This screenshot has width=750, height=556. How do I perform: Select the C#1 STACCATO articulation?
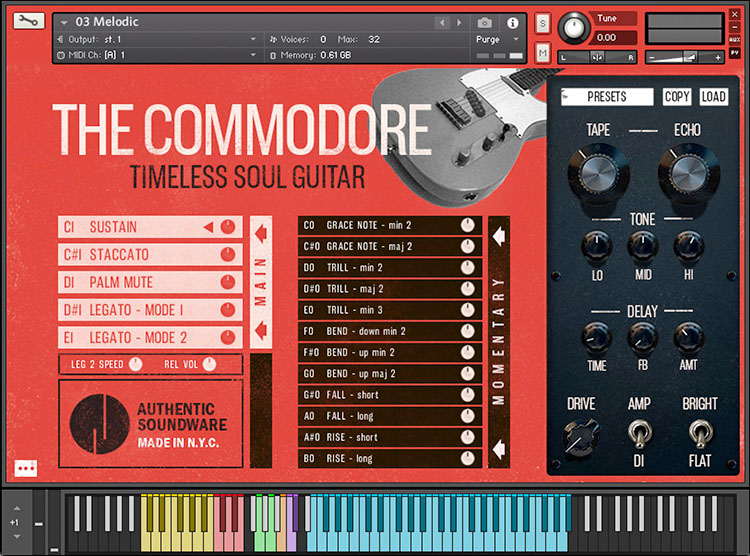[x=150, y=255]
